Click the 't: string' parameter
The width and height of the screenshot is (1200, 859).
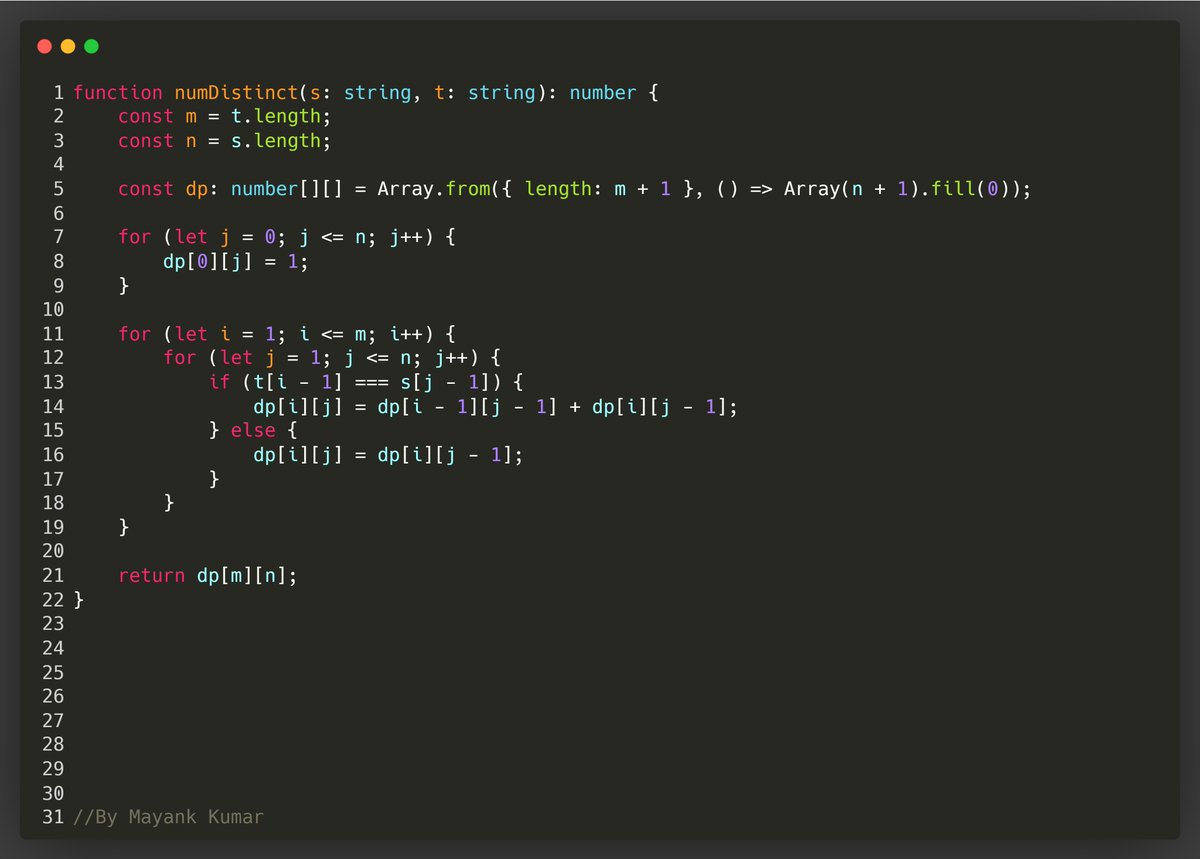point(484,93)
